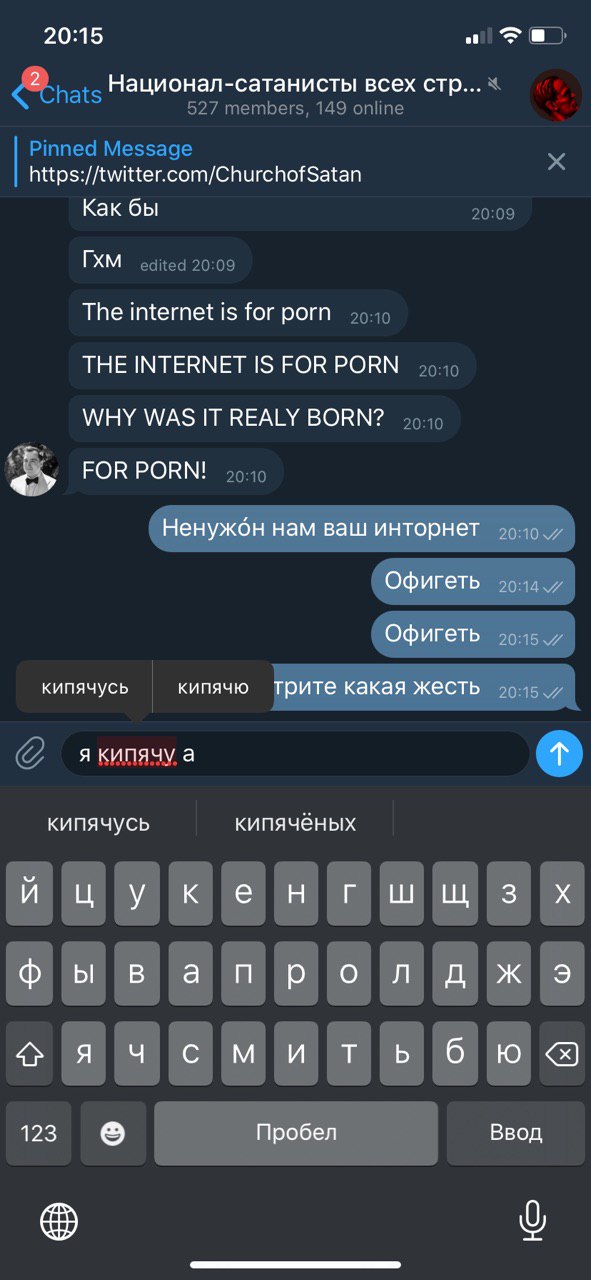Screen dimensions: 591x1280
Task: Open the group's red avatar picture
Action: [x=555, y=95]
